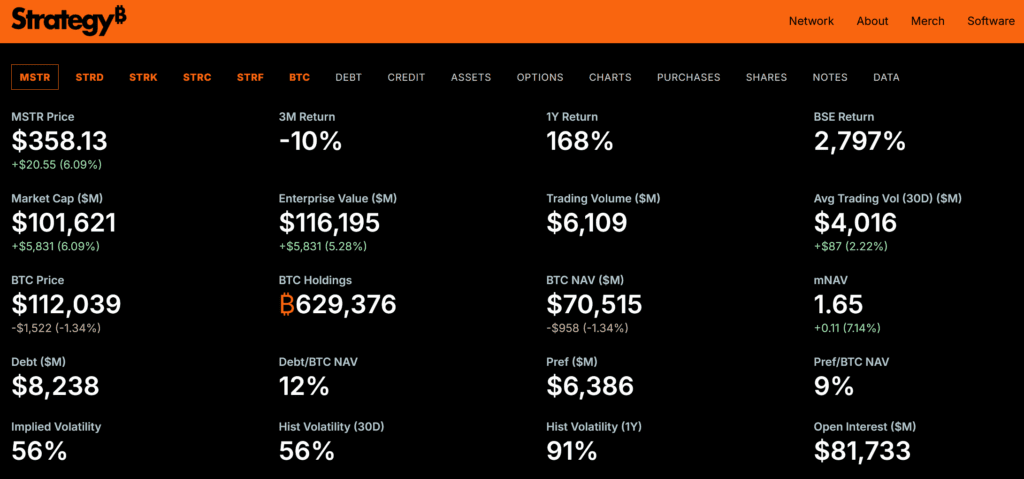
Task: Click the Enterprise Value change +$5,831 (5.28%)
Action: [323, 246]
